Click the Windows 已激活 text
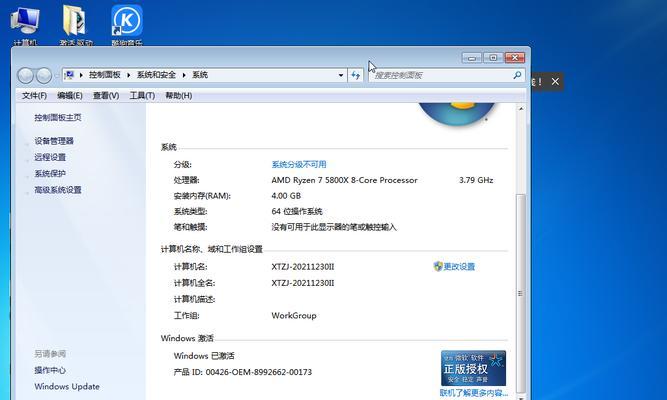 204,356
